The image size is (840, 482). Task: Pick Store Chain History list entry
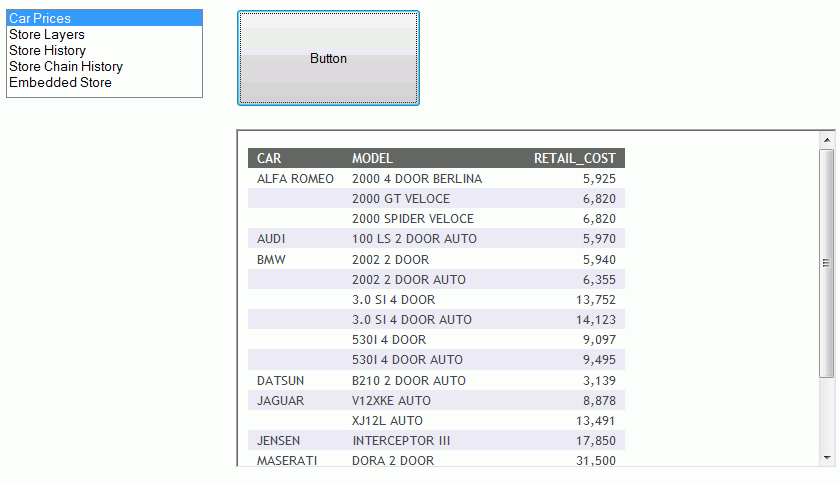tap(104, 66)
